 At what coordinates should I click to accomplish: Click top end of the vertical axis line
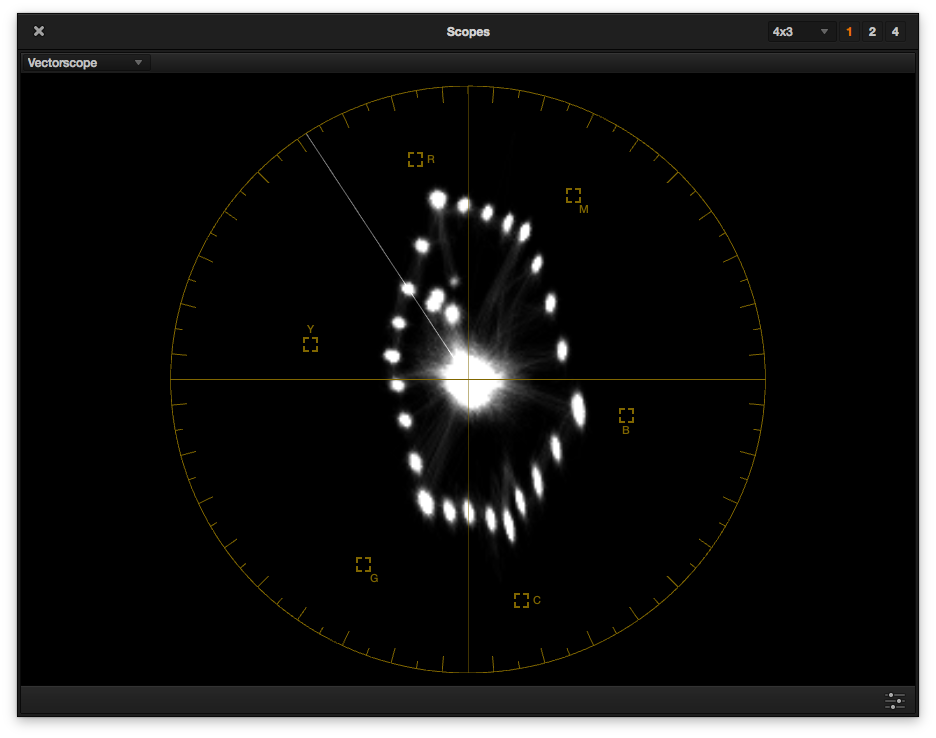click(x=468, y=90)
